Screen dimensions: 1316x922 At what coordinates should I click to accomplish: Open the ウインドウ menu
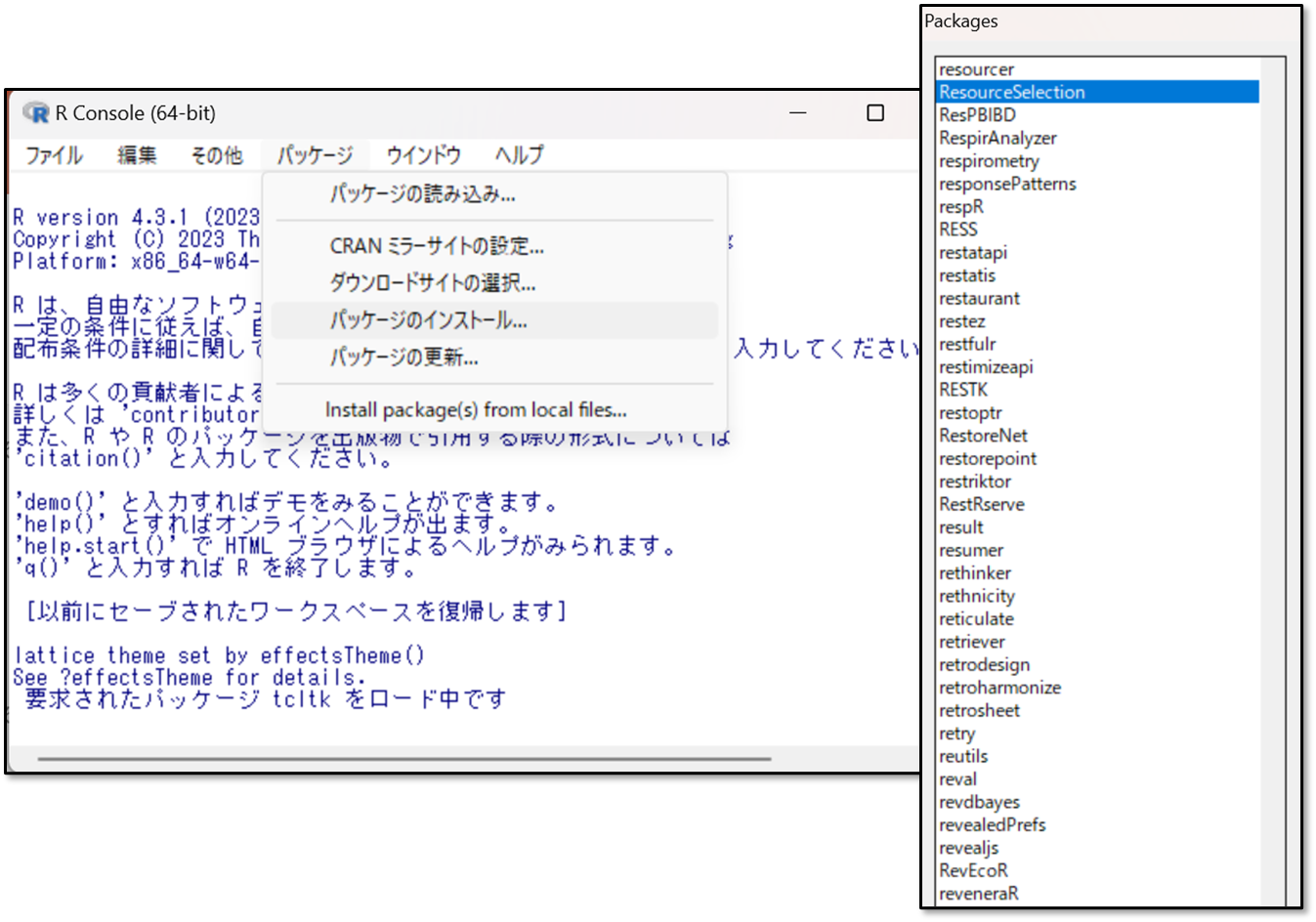click(423, 155)
